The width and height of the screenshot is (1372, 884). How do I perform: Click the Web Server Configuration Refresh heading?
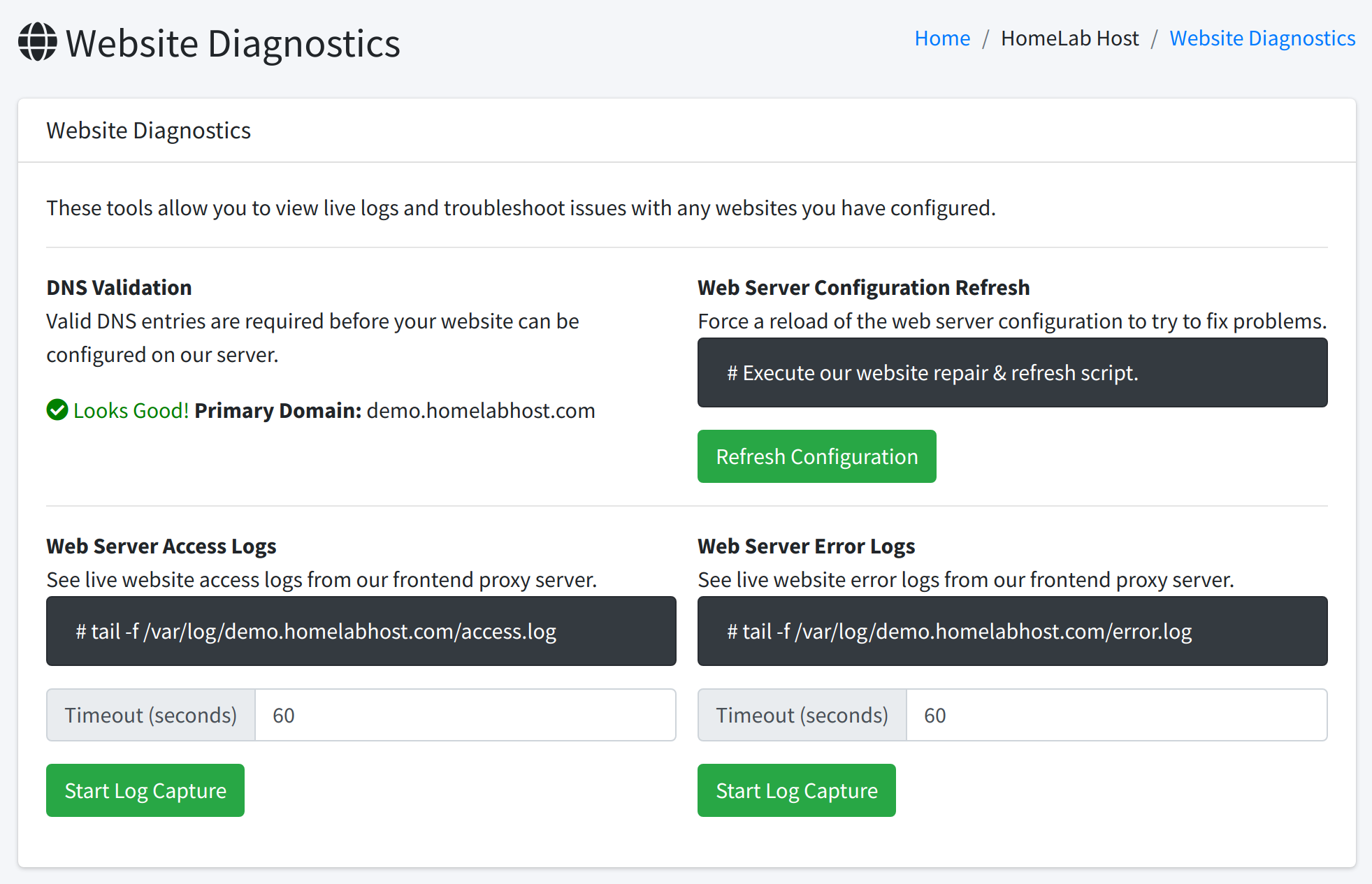[863, 287]
